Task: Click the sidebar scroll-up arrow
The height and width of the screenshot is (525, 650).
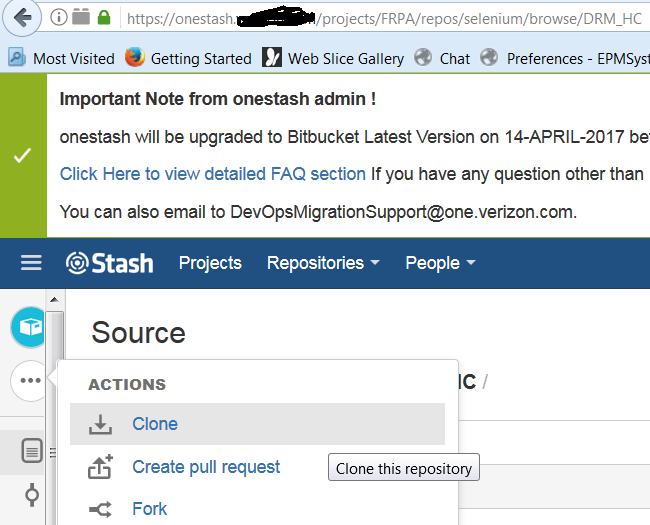Action: pos(54,299)
